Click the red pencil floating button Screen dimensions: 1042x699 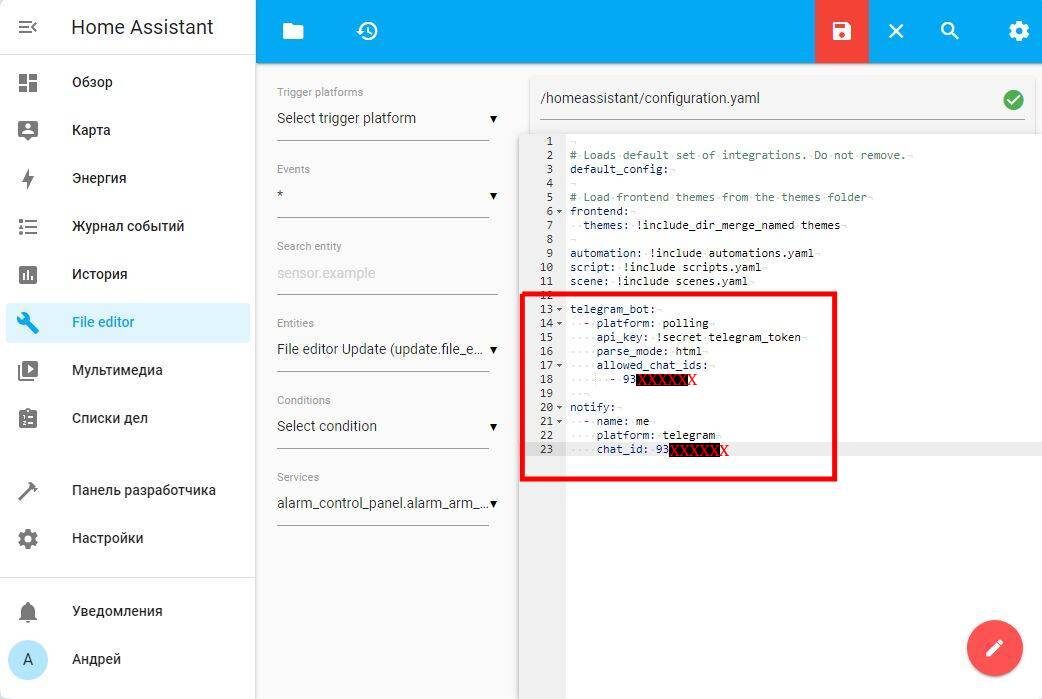[994, 648]
